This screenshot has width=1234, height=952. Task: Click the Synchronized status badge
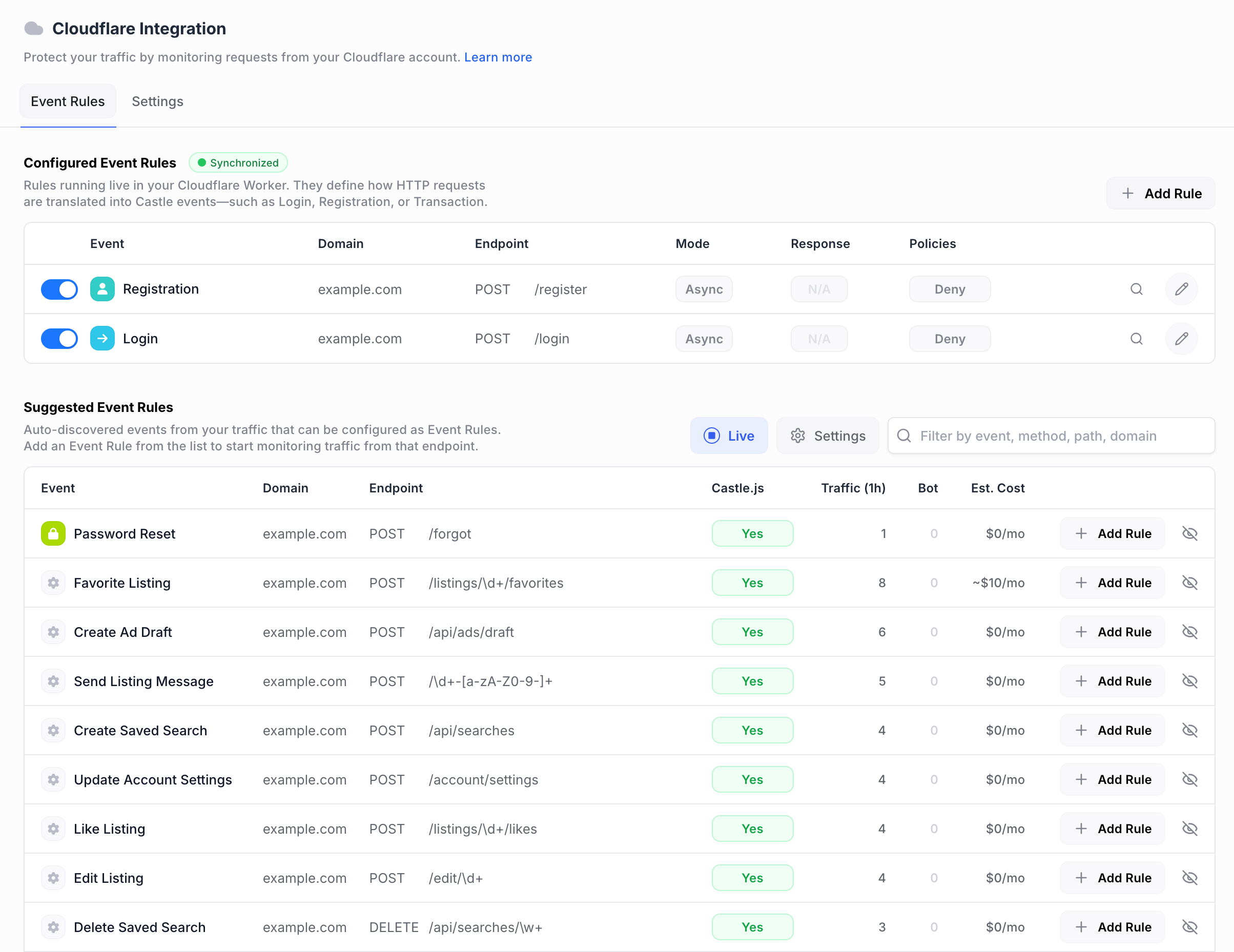238,163
